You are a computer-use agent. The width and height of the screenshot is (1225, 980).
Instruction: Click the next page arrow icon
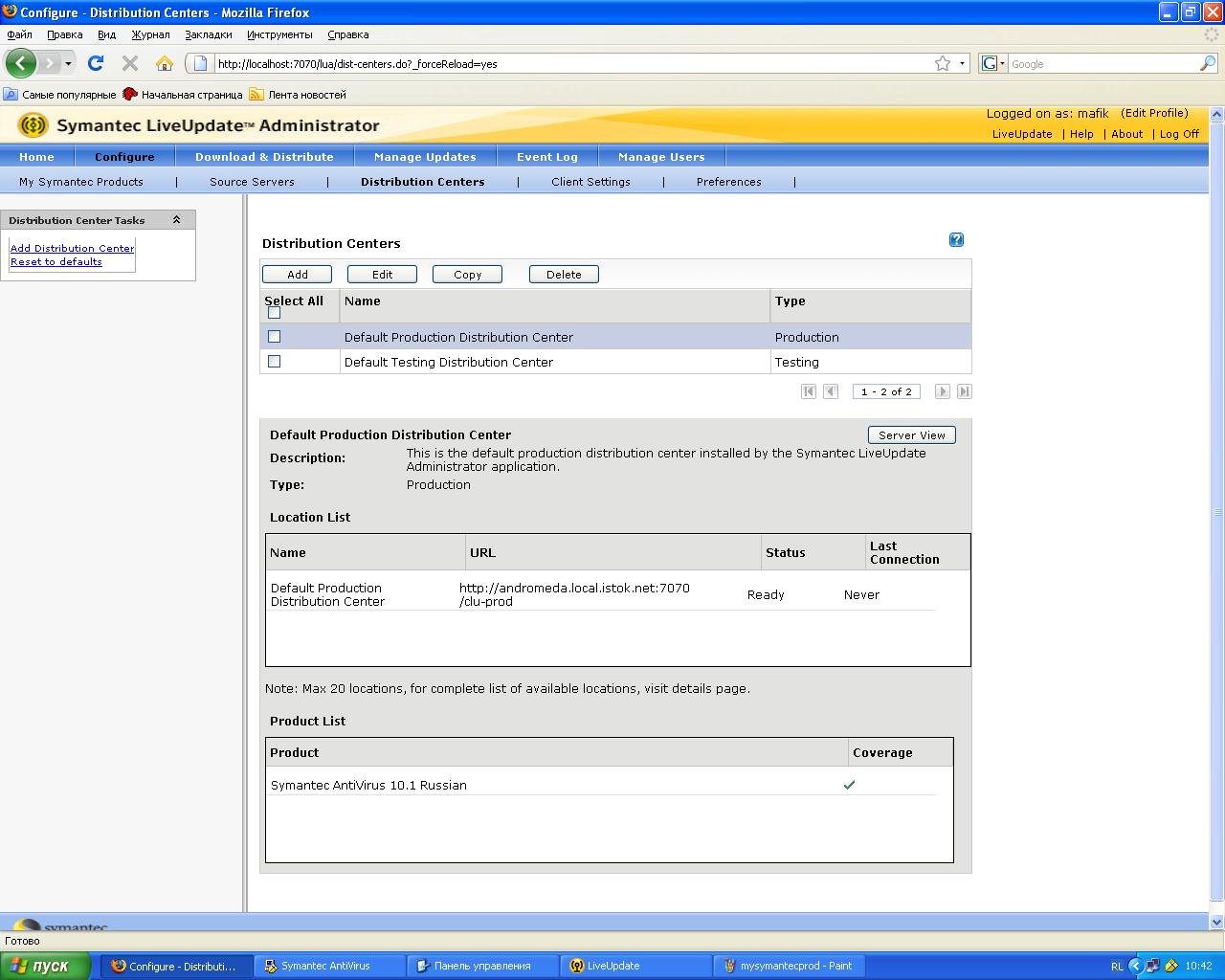coord(943,391)
